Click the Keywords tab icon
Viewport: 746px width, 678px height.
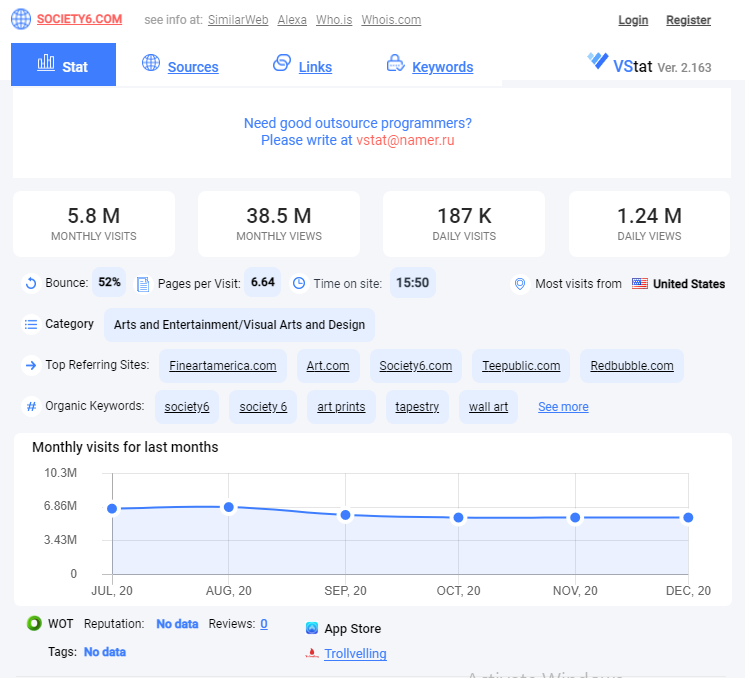coord(395,63)
